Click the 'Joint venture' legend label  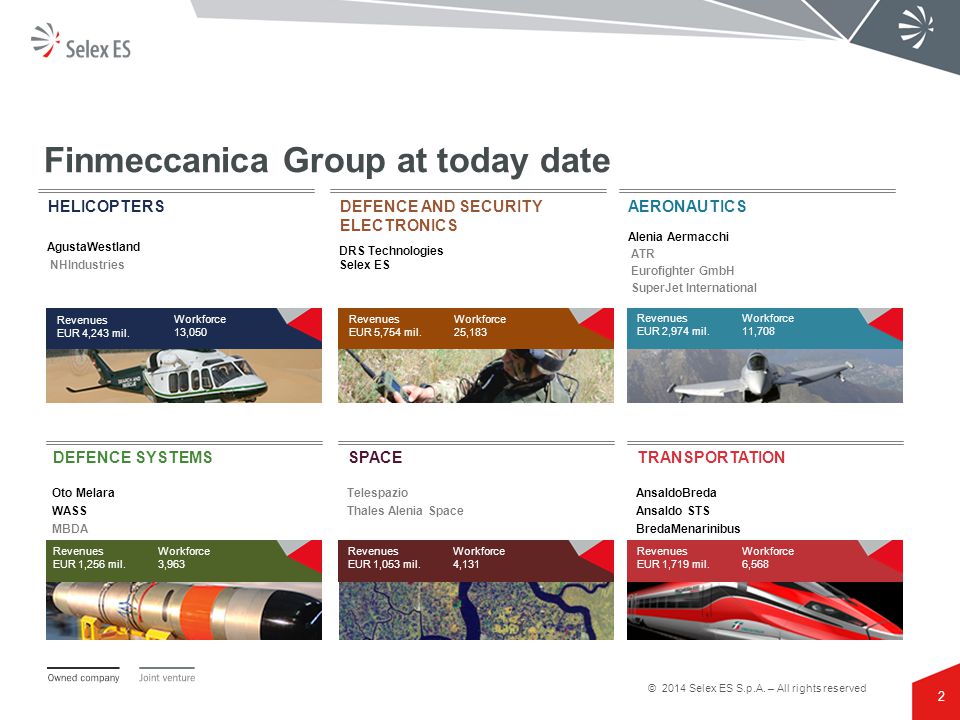[x=167, y=678]
